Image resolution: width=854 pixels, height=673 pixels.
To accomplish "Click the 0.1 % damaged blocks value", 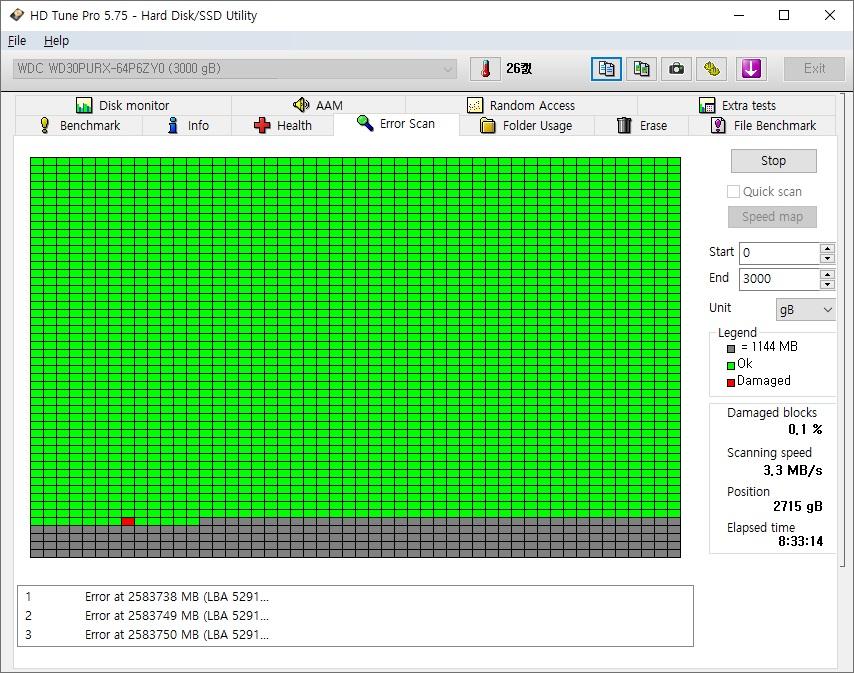I will click(x=805, y=430).
